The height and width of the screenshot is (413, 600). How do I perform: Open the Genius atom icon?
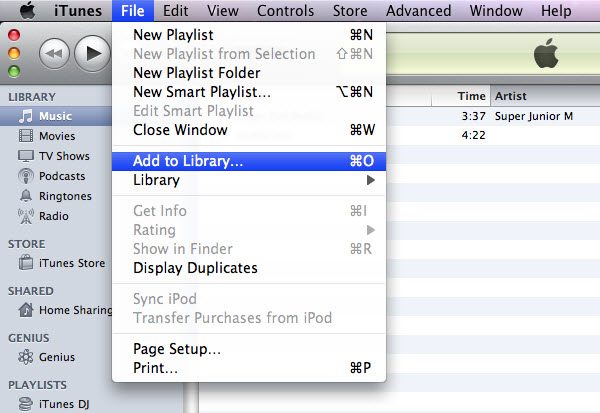26,357
